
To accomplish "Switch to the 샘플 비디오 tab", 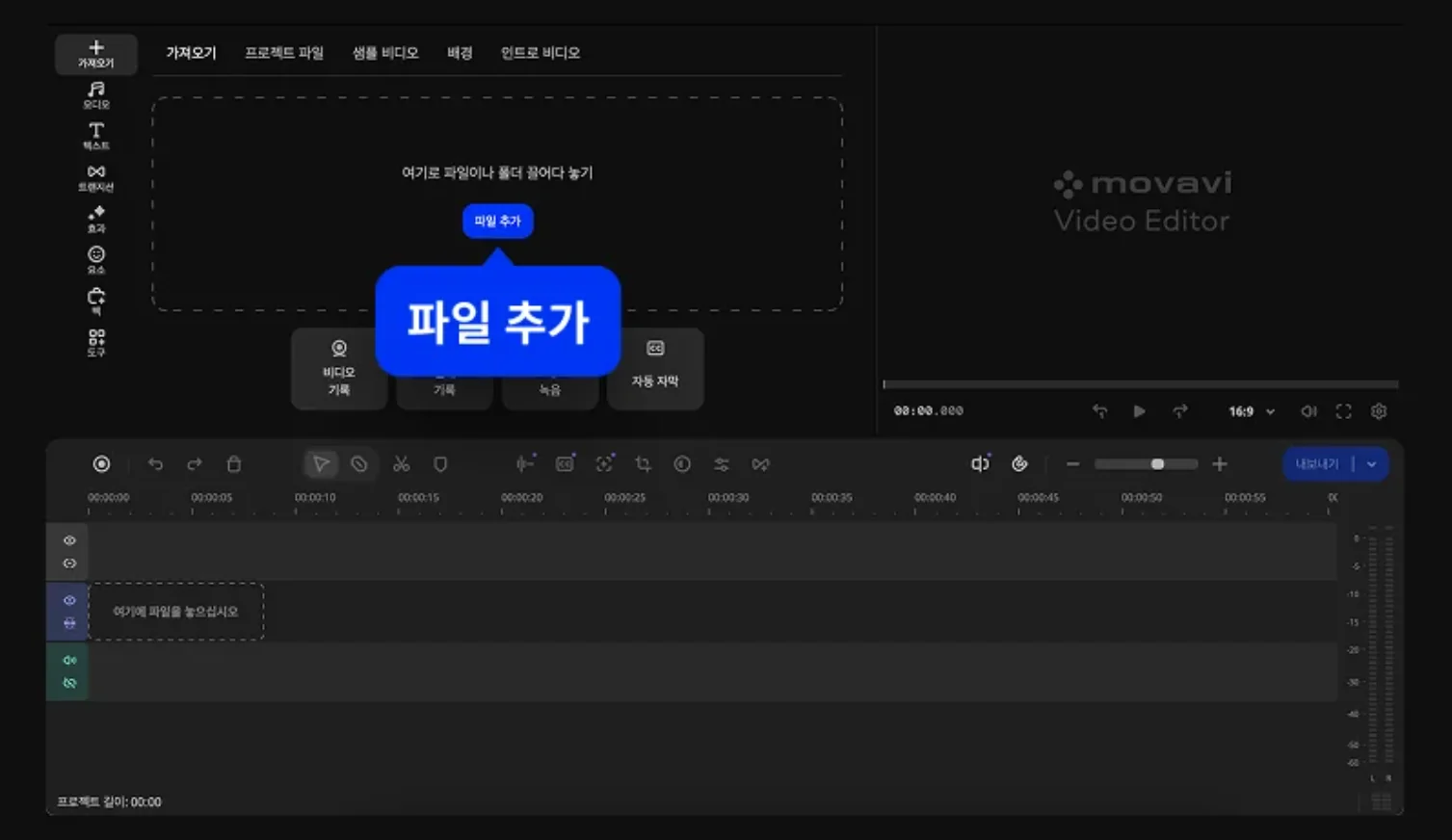I will (385, 53).
